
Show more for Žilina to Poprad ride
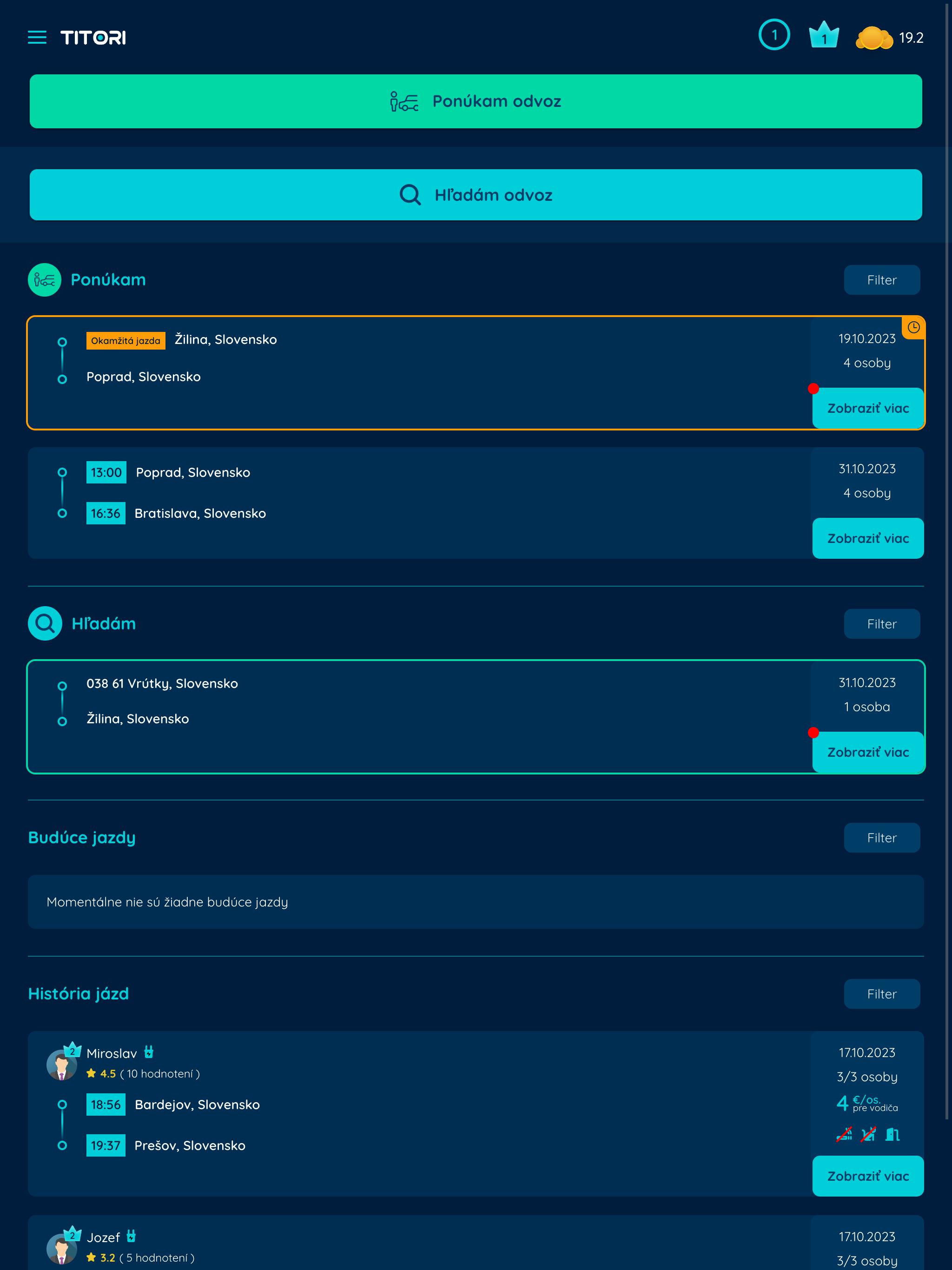[x=867, y=408]
